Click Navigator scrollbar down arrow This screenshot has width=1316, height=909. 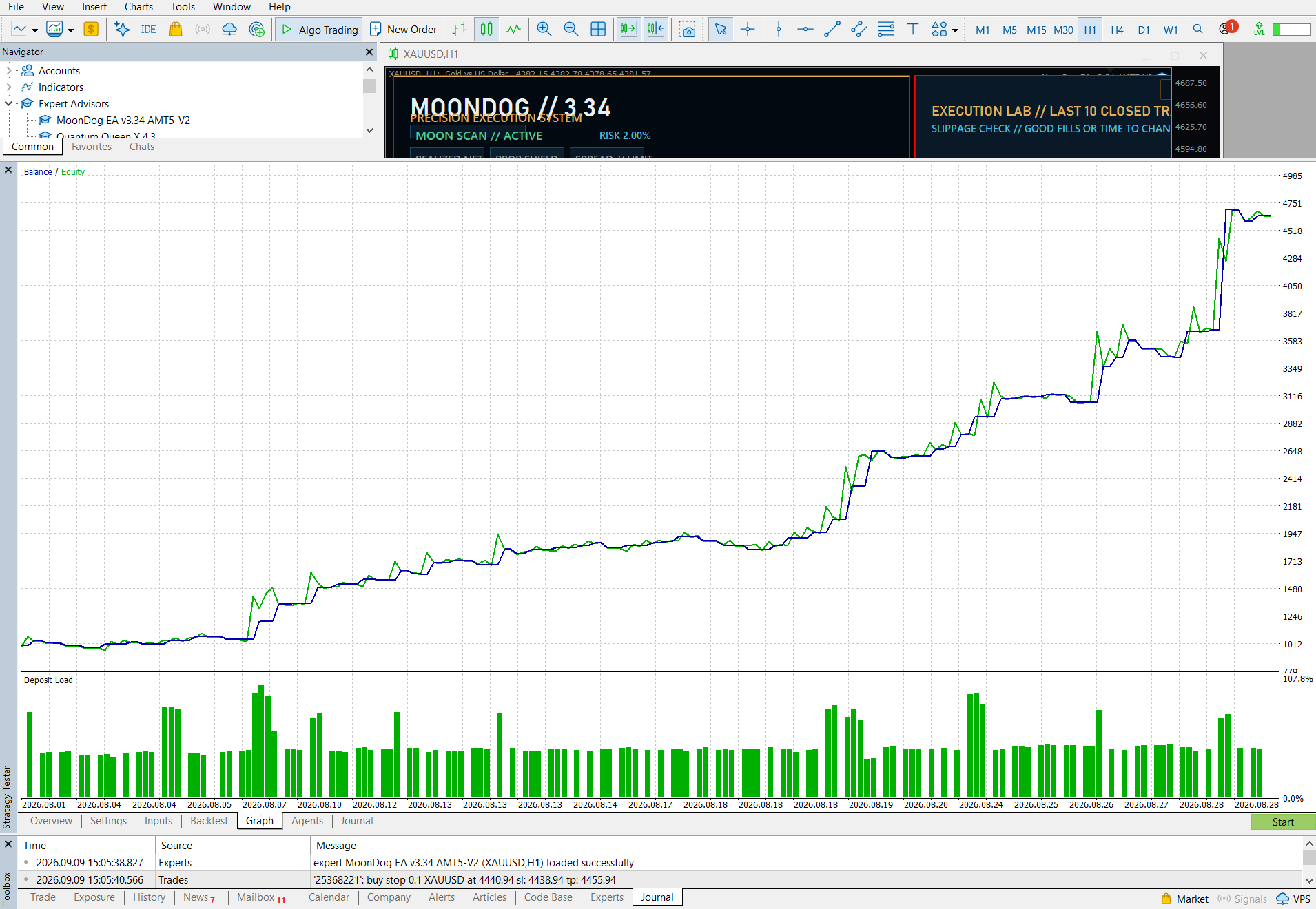(x=370, y=130)
